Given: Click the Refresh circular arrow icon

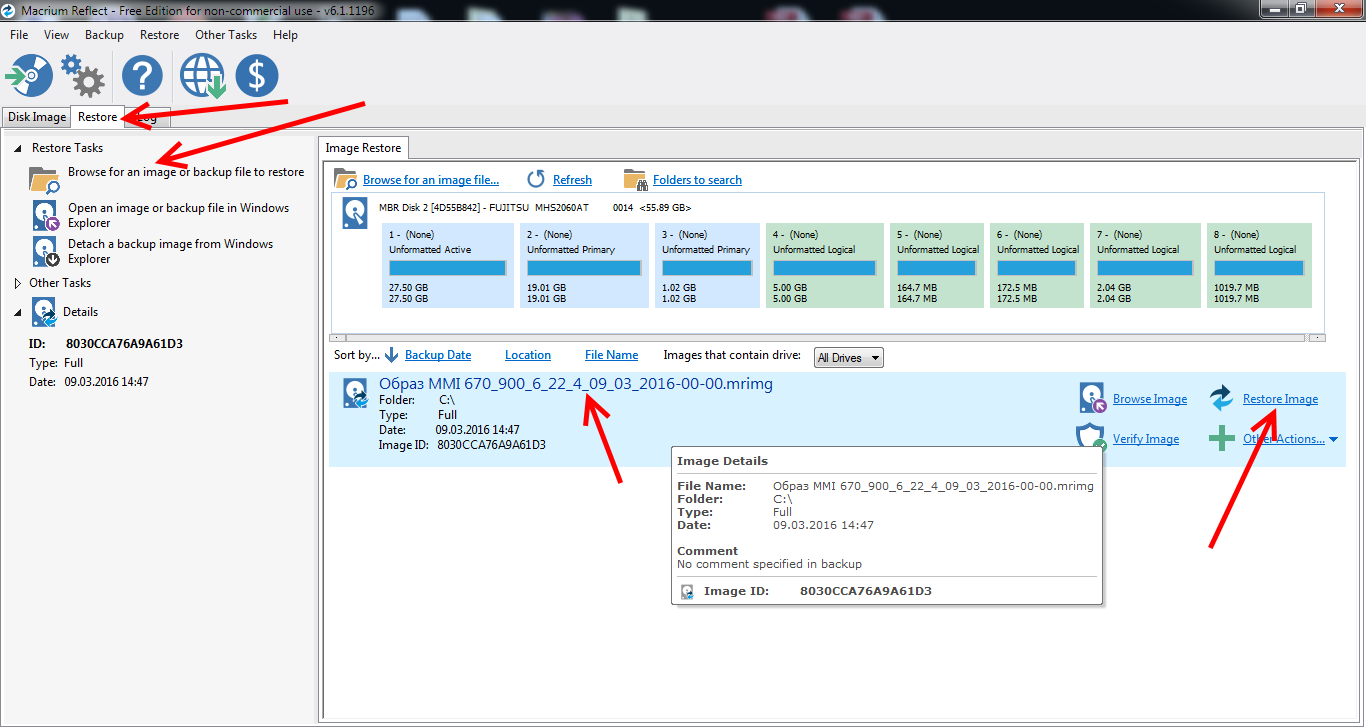Looking at the screenshot, I should point(536,179).
